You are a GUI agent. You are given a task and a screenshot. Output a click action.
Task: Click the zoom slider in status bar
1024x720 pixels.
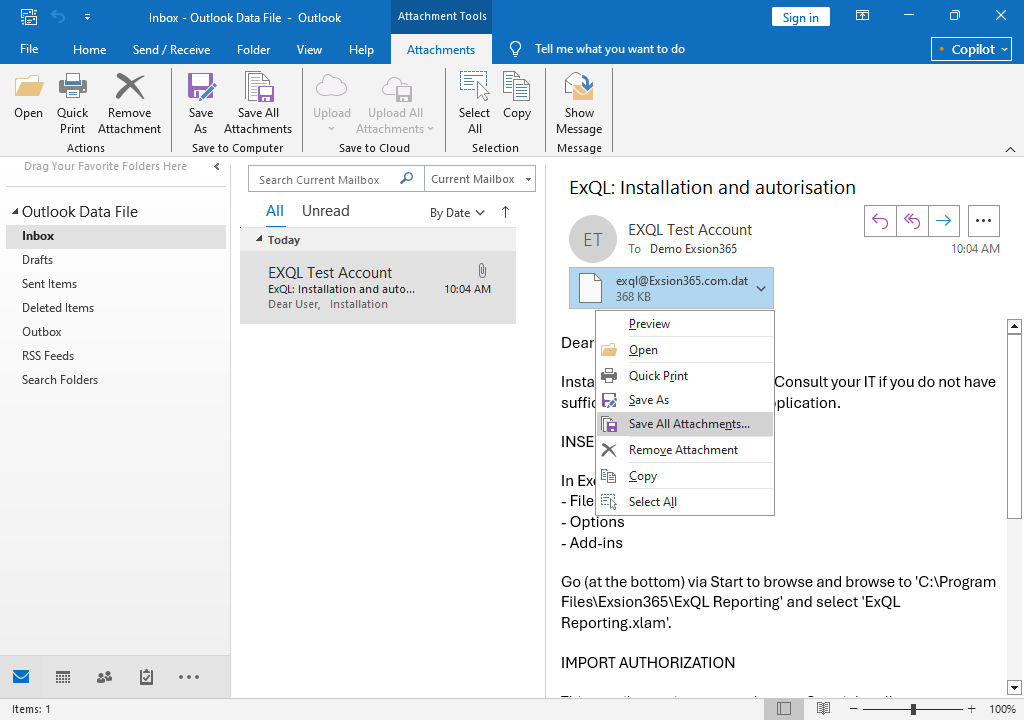tap(913, 709)
